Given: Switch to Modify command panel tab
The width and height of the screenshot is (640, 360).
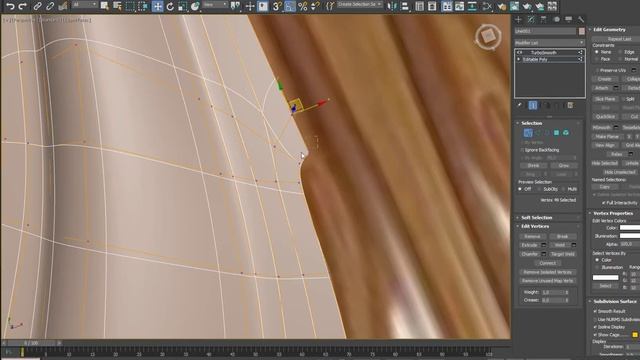Looking at the screenshot, I should click(531, 19).
